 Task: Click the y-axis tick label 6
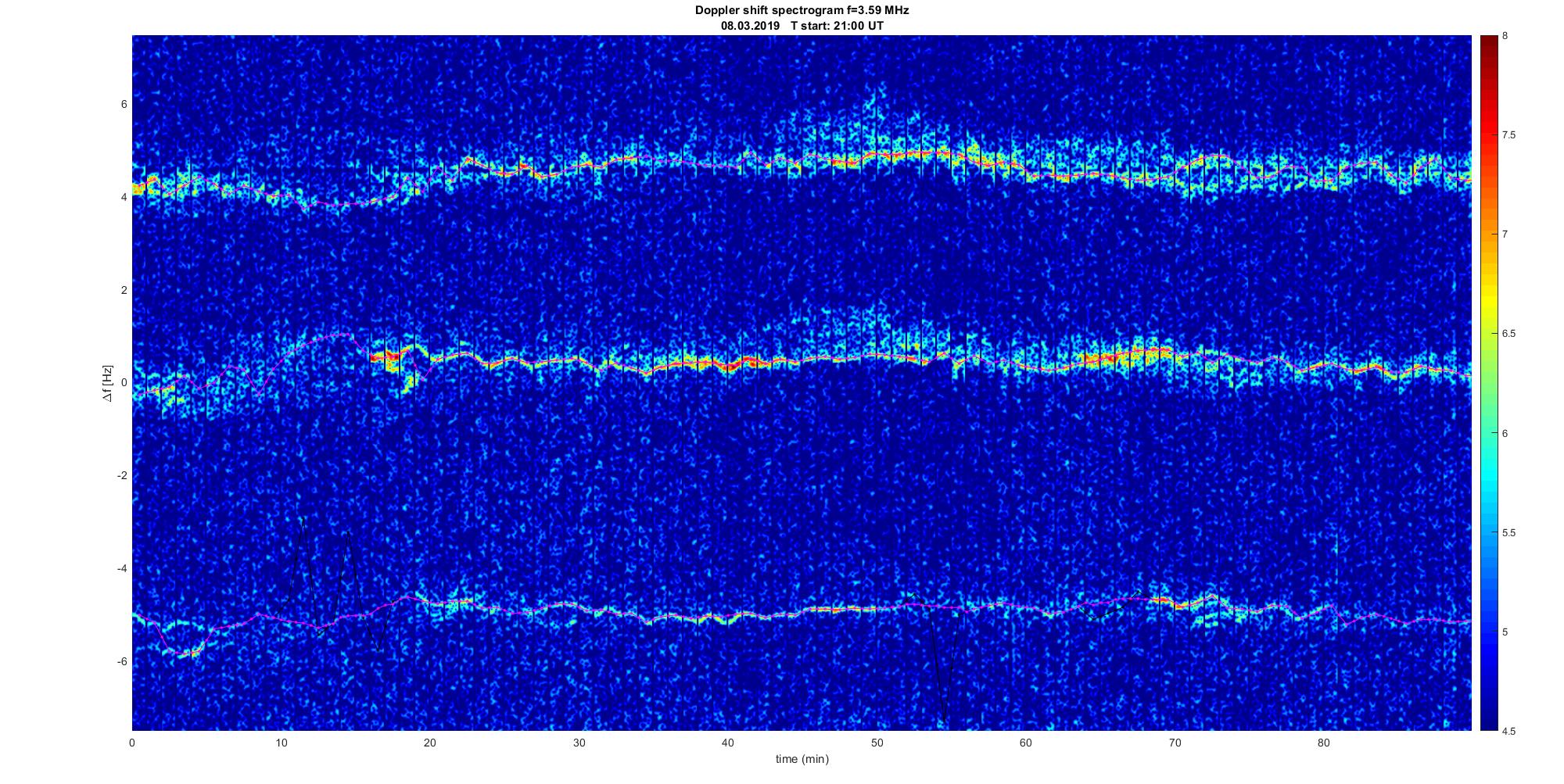124,104
